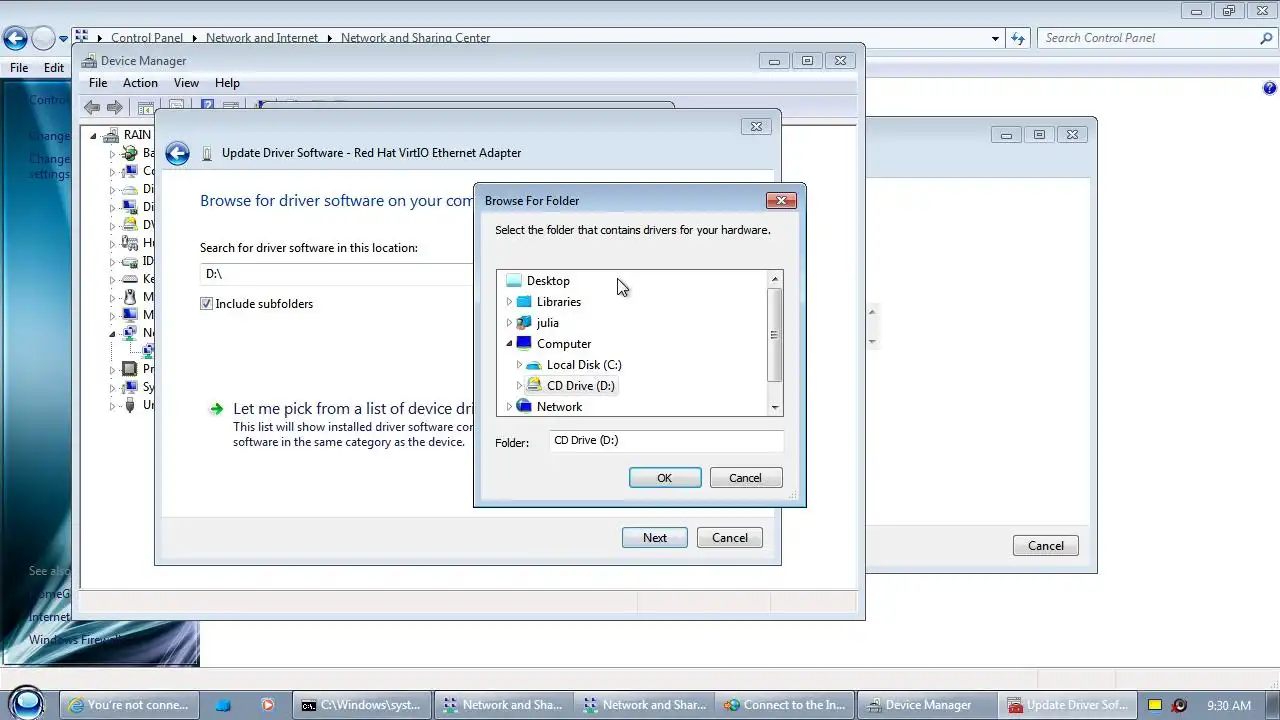
Task: Expand the julia folder node
Action: click(x=509, y=323)
